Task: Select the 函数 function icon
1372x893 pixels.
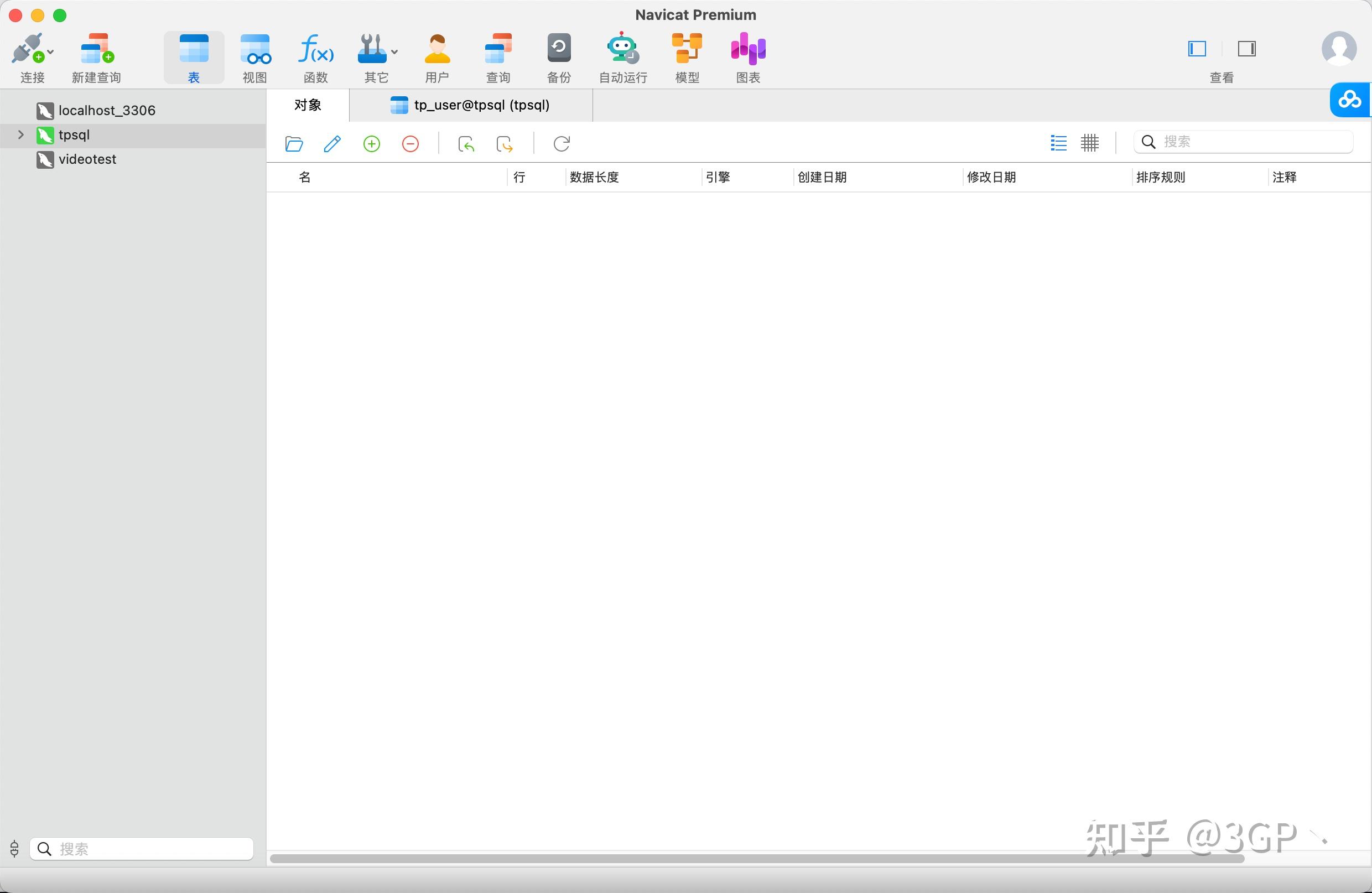Action: 315,50
